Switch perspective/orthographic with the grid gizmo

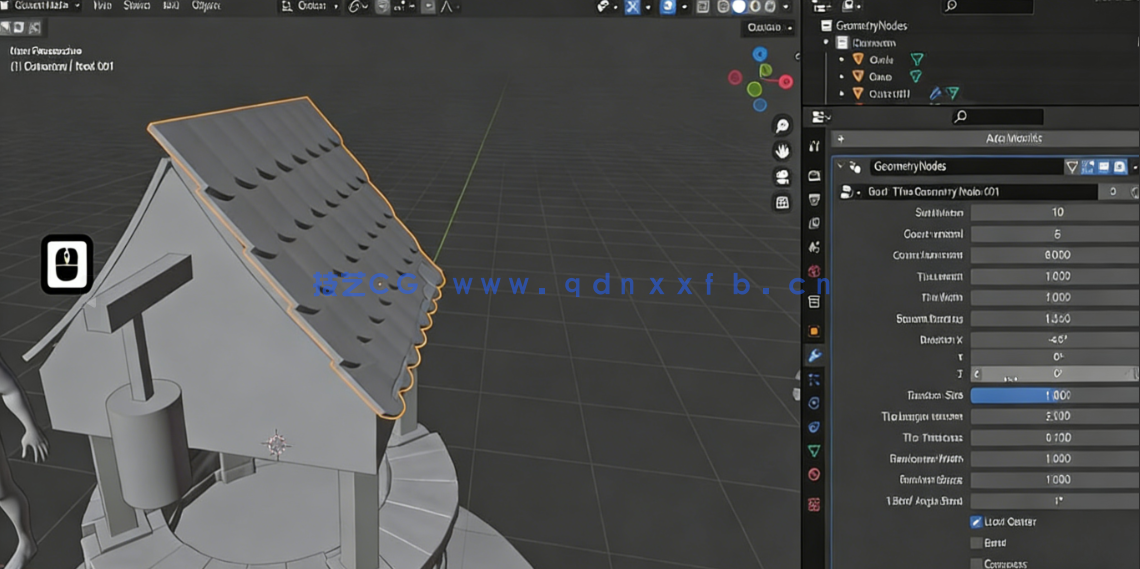tap(782, 202)
